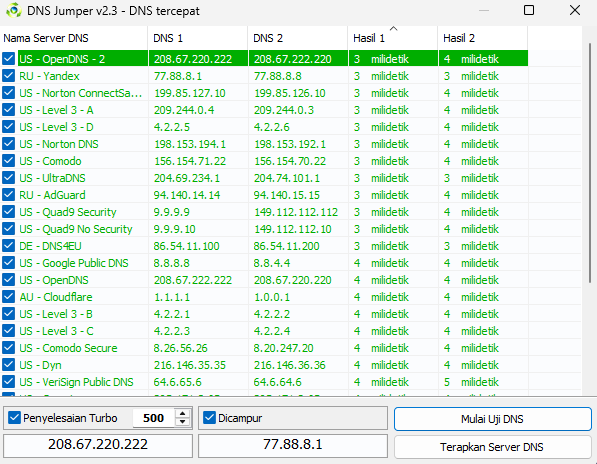Uncheck the RU - Yandex checkbox
Screen dimensions: 597x464
[8, 76]
